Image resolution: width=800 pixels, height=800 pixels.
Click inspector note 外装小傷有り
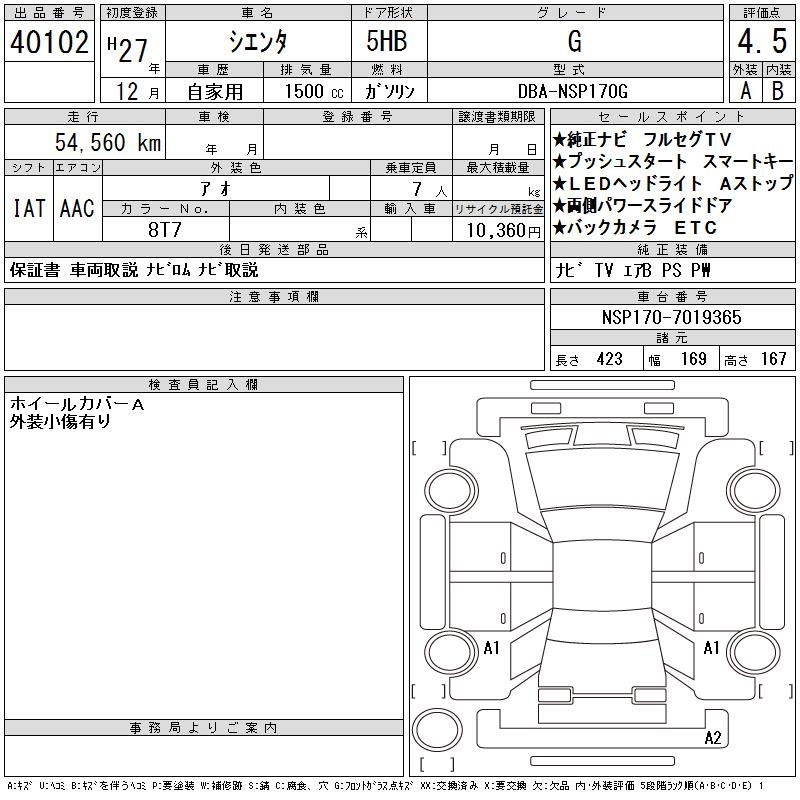point(60,421)
